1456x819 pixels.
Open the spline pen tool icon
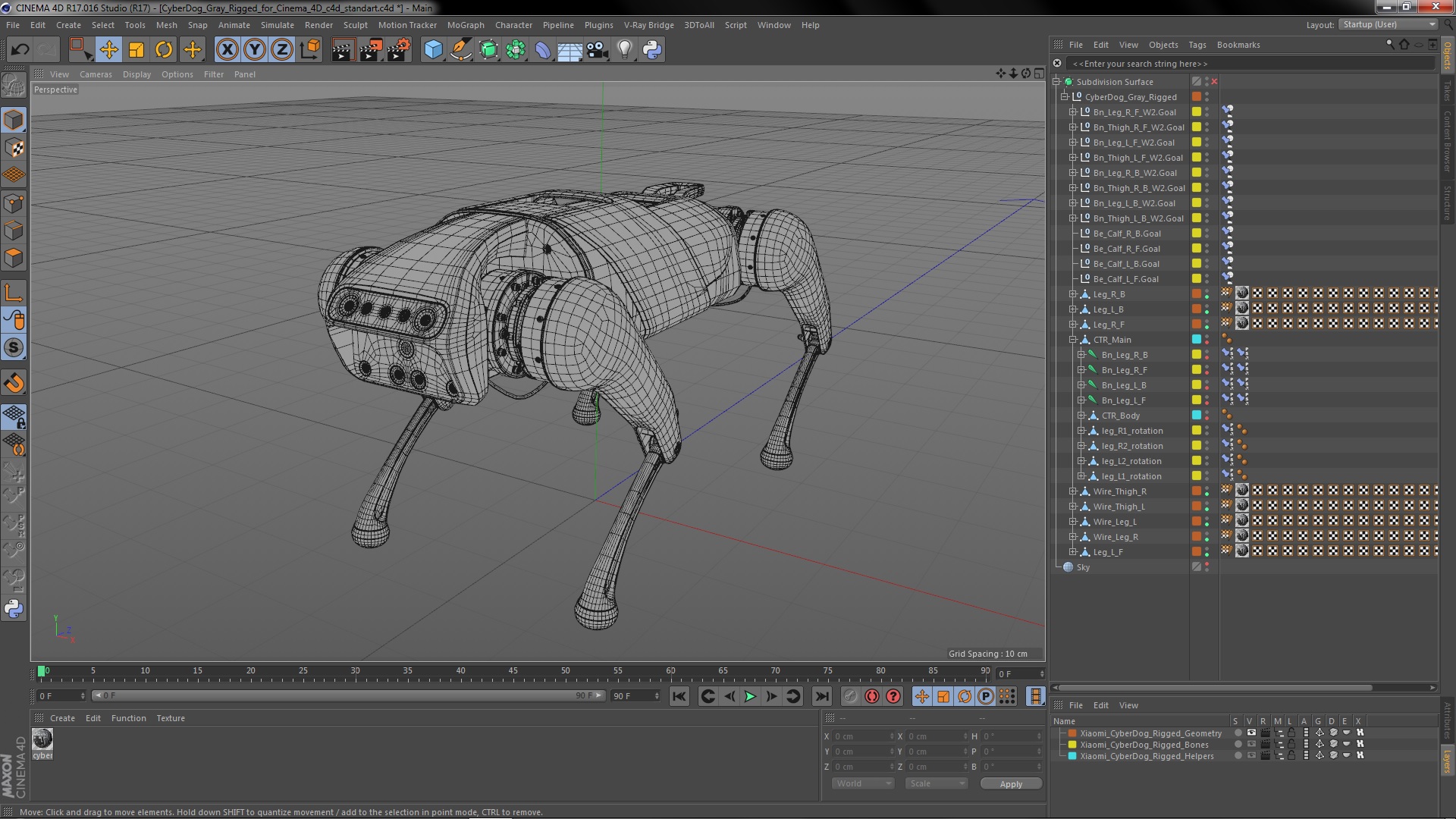[461, 50]
